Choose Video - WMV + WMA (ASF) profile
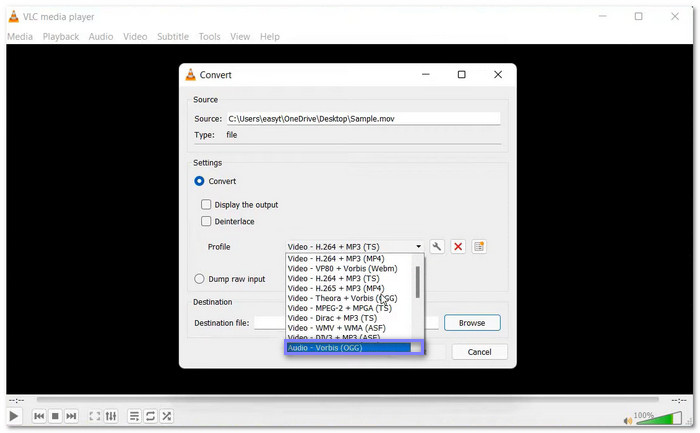Image resolution: width=700 pixels, height=433 pixels. click(348, 328)
